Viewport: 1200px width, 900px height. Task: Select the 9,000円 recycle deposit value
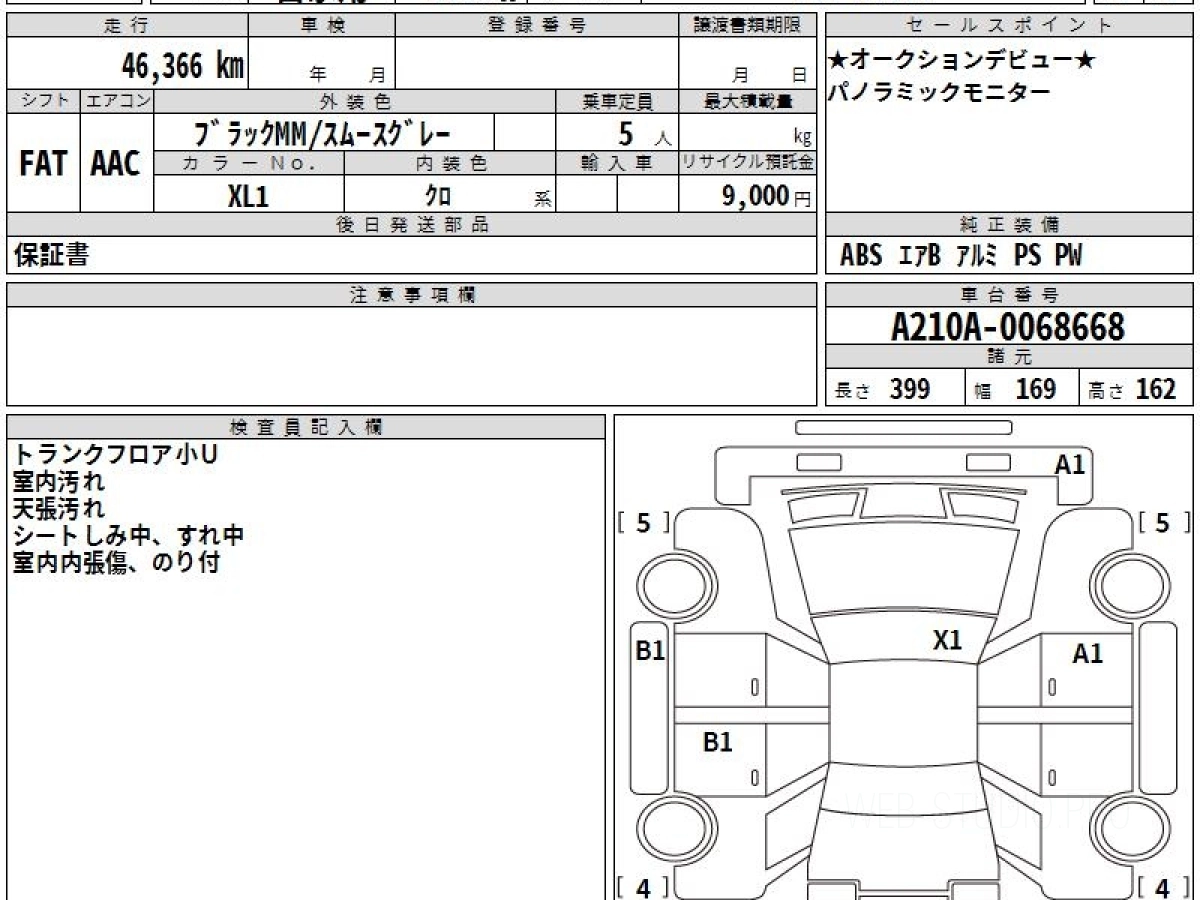pyautogui.click(x=766, y=196)
